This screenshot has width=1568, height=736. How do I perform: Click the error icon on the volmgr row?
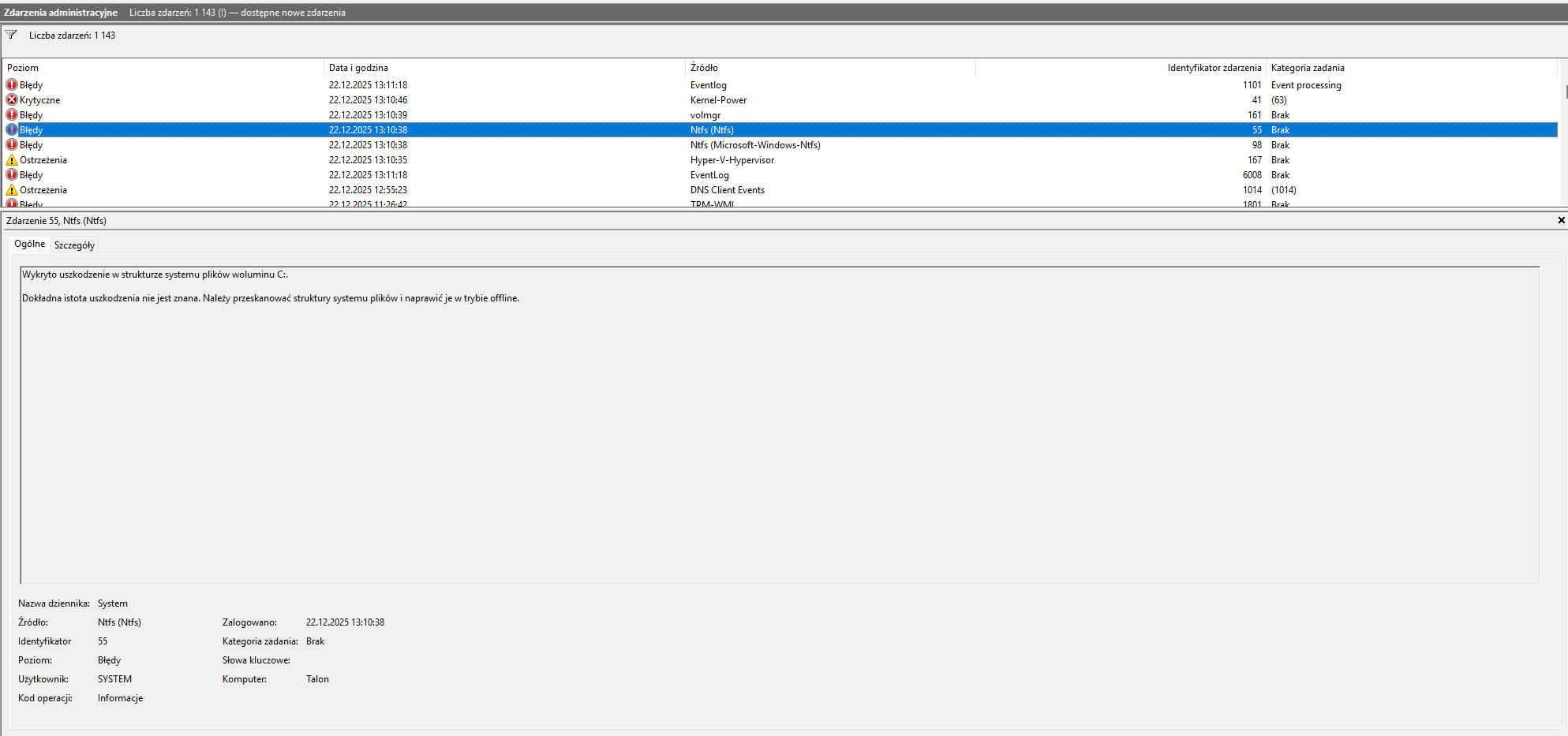coord(12,114)
